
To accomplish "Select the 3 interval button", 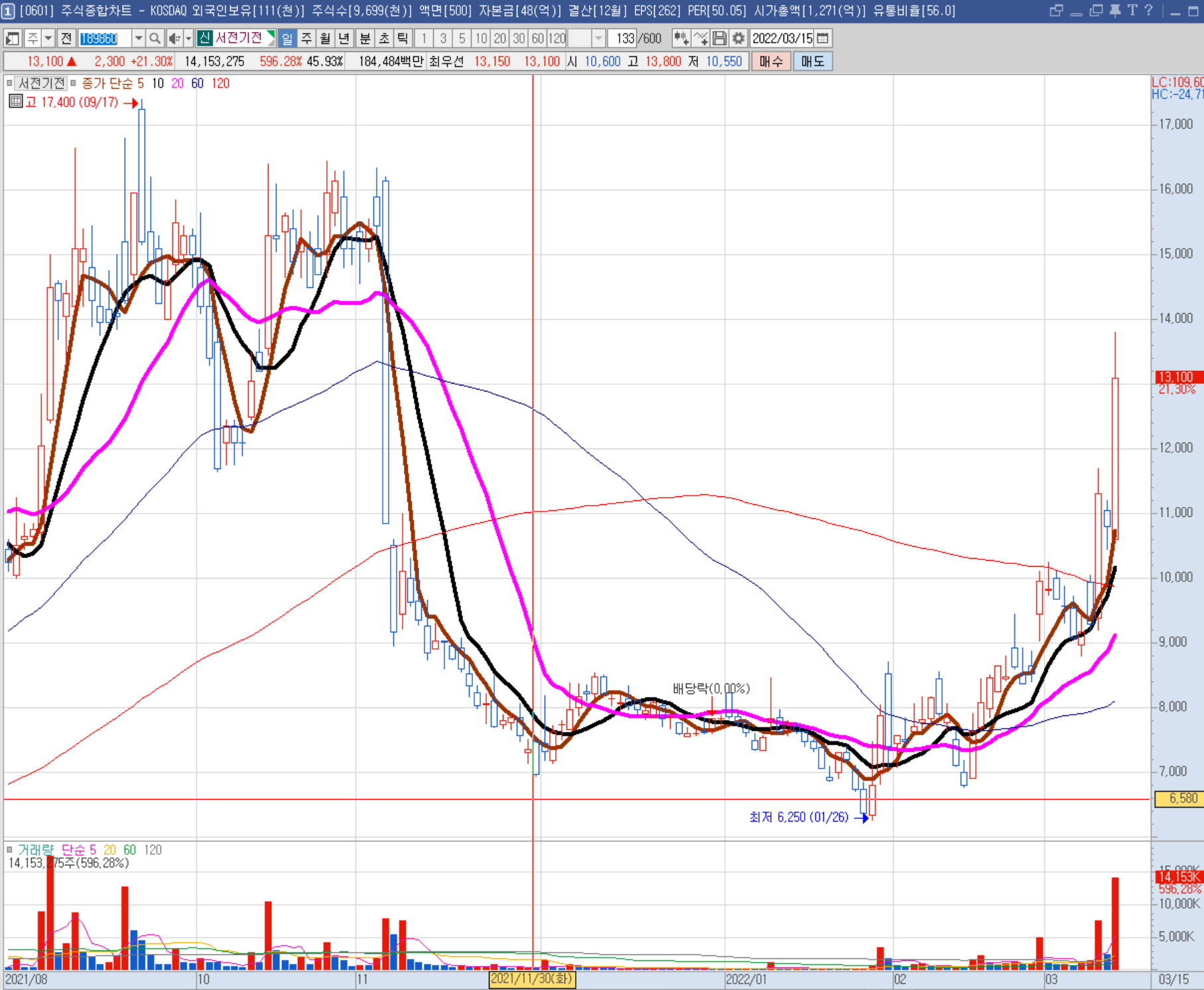I will click(443, 38).
